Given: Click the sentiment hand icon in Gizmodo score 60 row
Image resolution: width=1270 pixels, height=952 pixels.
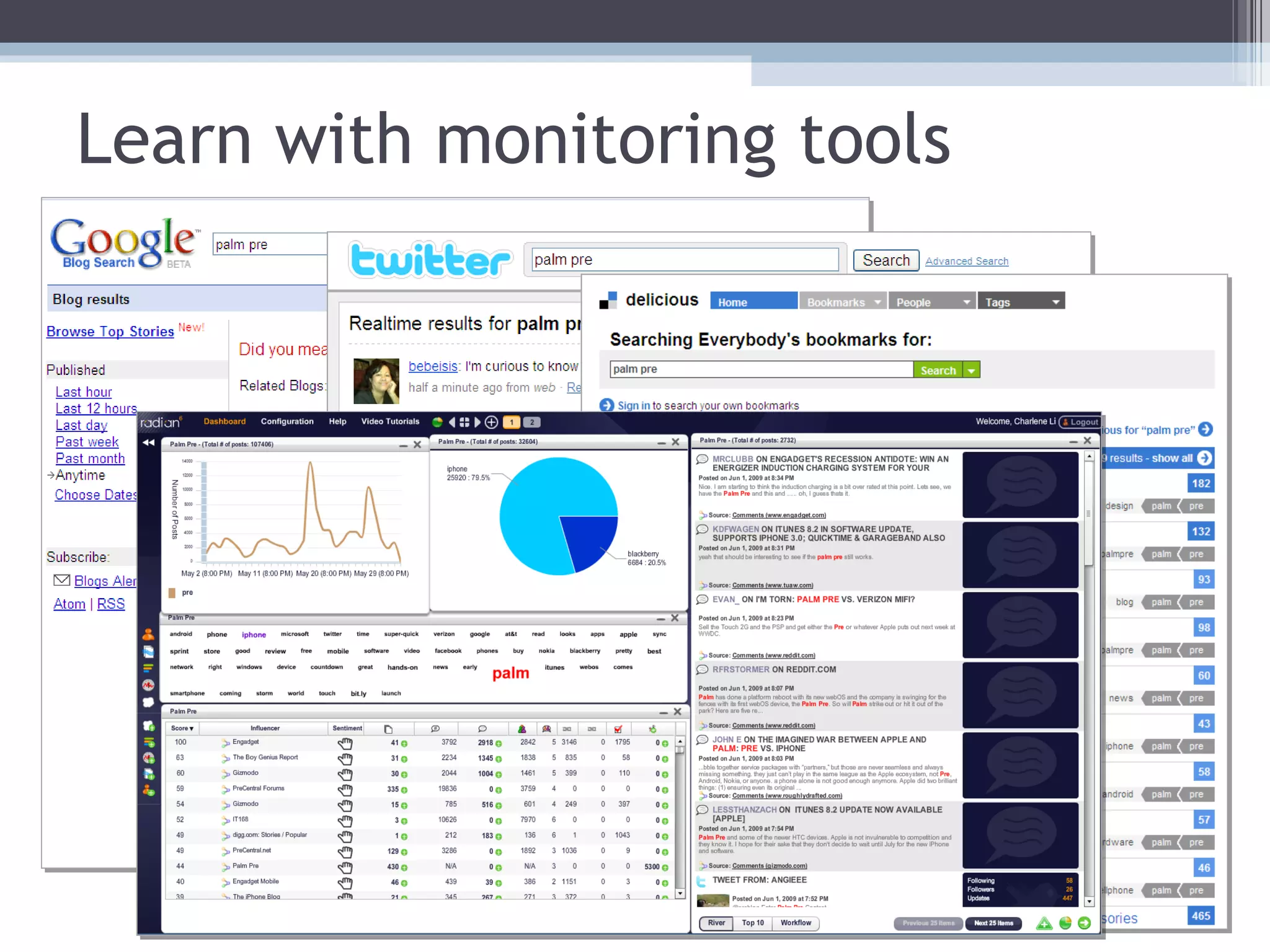Looking at the screenshot, I should click(x=345, y=774).
